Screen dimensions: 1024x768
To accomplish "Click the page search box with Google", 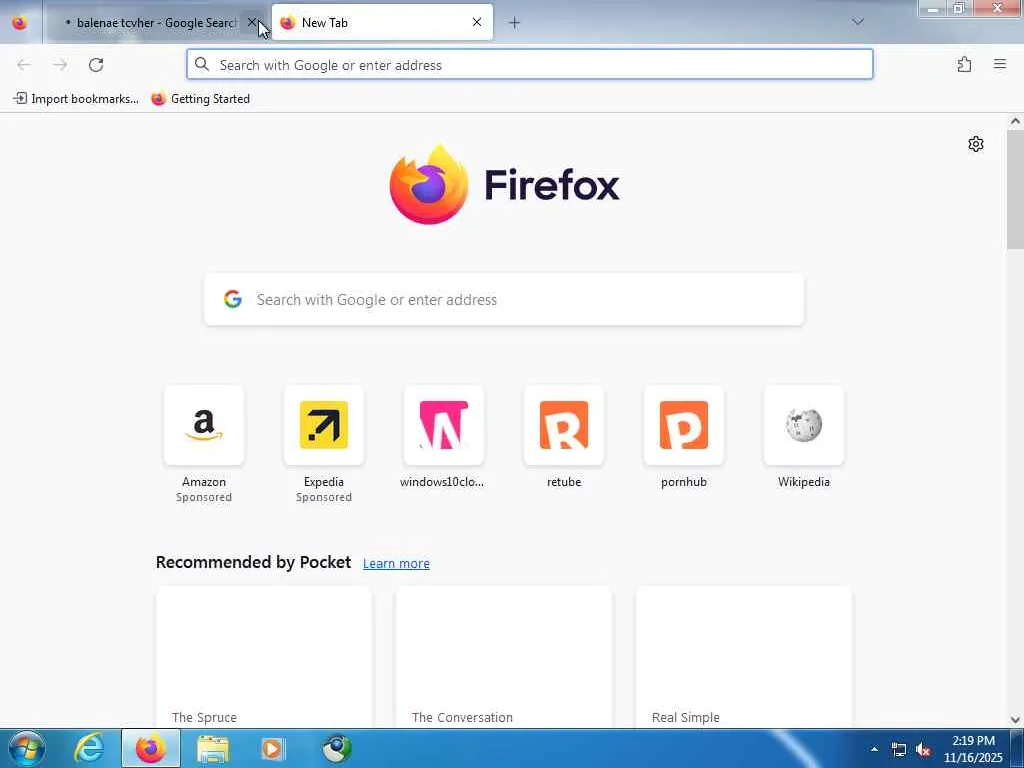I will coord(504,299).
